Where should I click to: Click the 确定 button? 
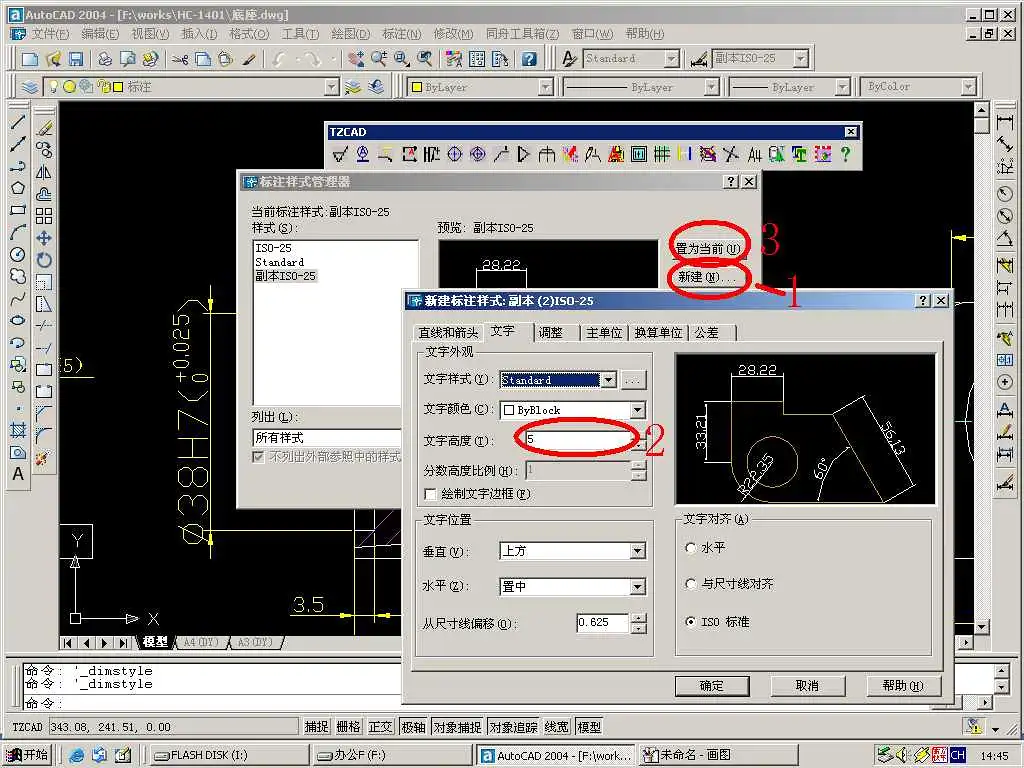(712, 686)
